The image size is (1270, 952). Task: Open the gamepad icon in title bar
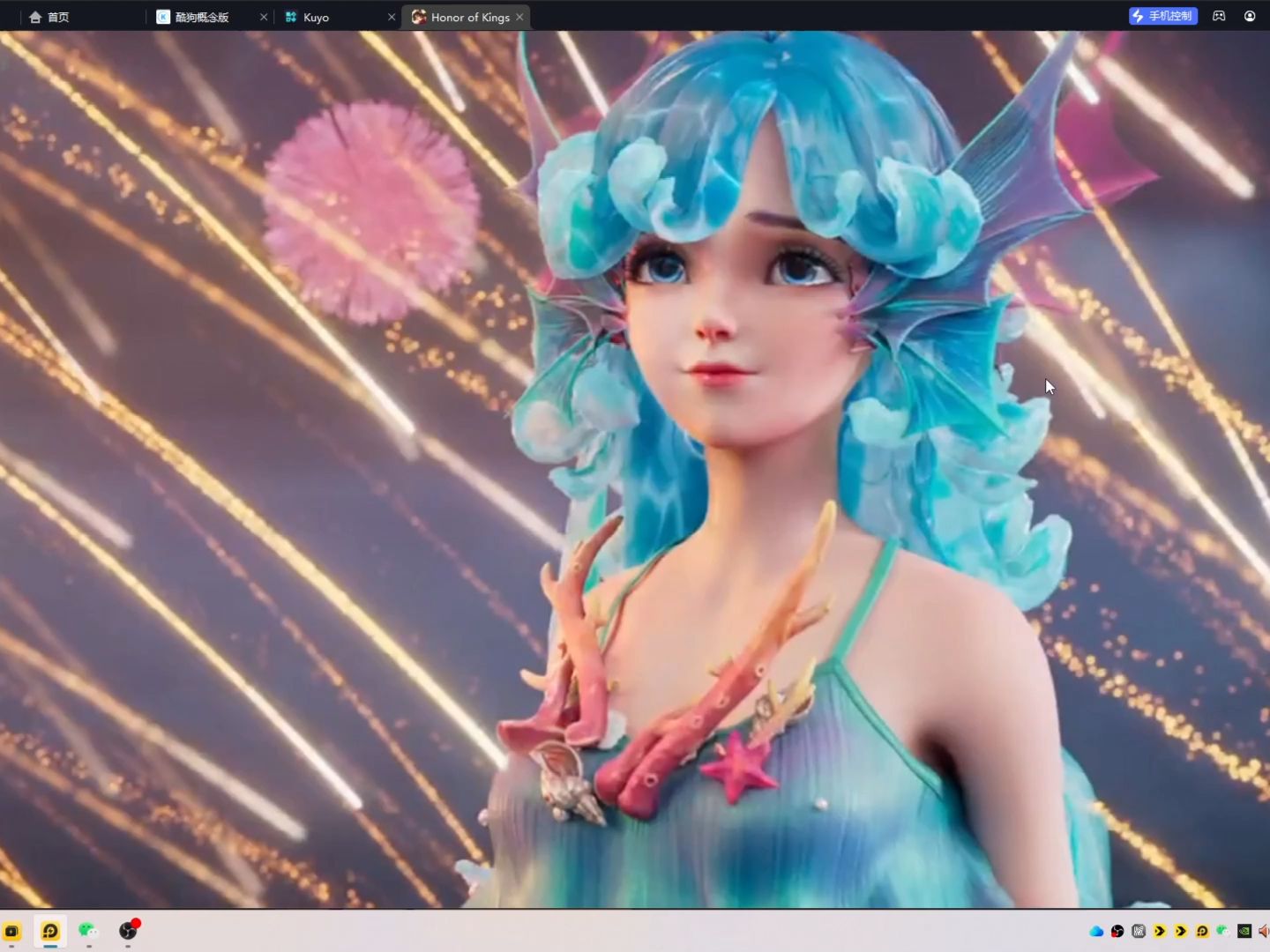click(1219, 16)
